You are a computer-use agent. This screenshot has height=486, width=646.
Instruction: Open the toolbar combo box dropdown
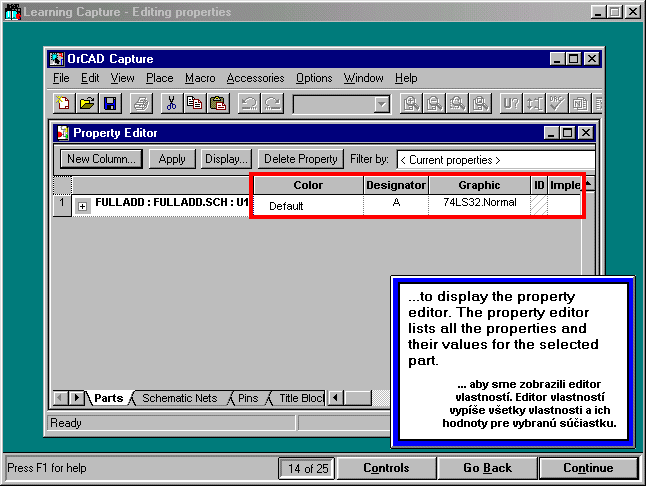point(381,104)
